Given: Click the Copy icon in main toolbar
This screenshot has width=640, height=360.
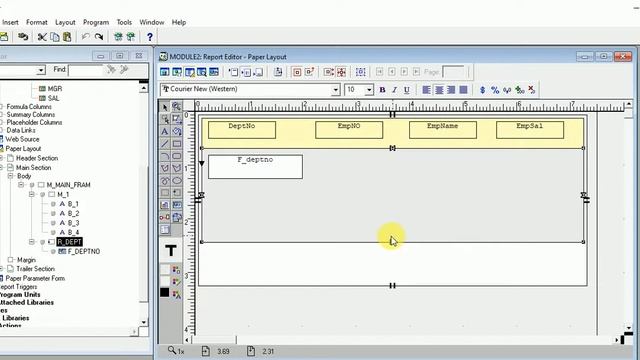Looking at the screenshot, I should click(x=55, y=37).
